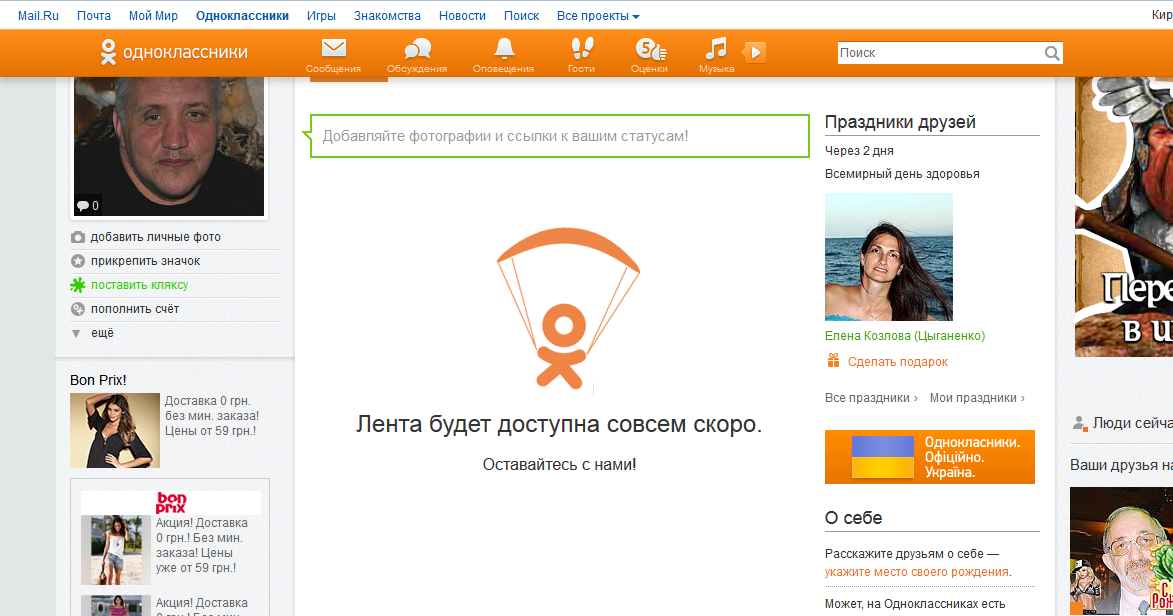1173x616 pixels.
Task: Click Елена Козлова's photo thumbnail
Action: tap(889, 257)
